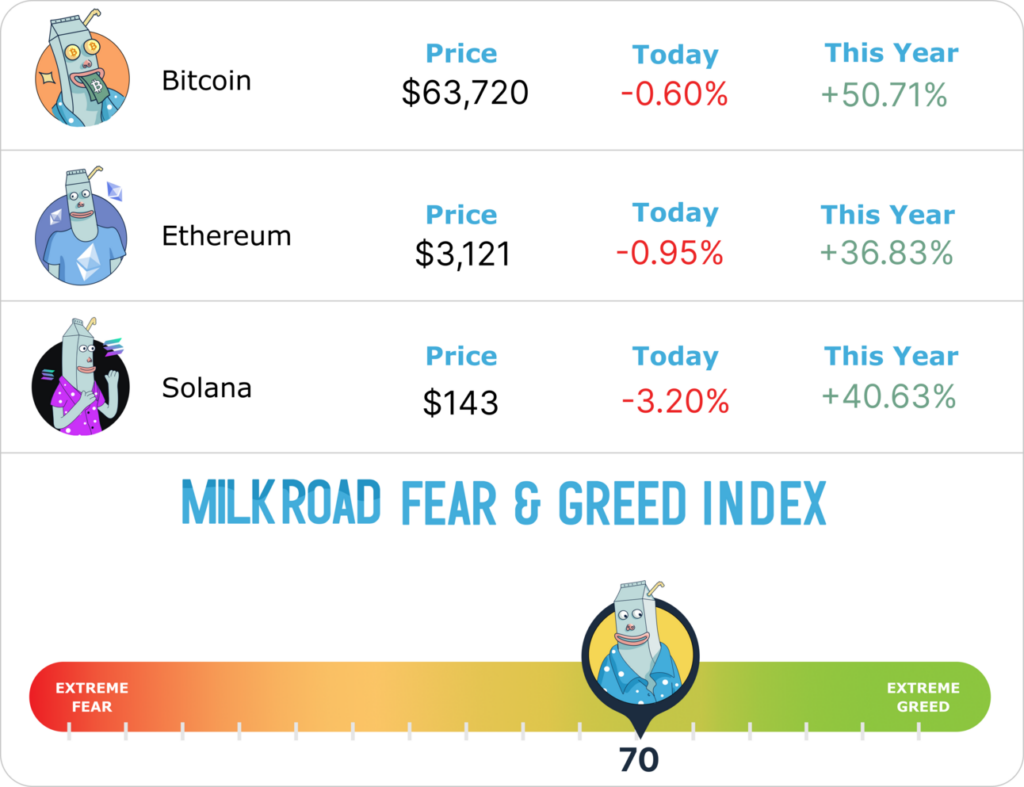
Task: Click Solana price $143
Action: point(460,402)
